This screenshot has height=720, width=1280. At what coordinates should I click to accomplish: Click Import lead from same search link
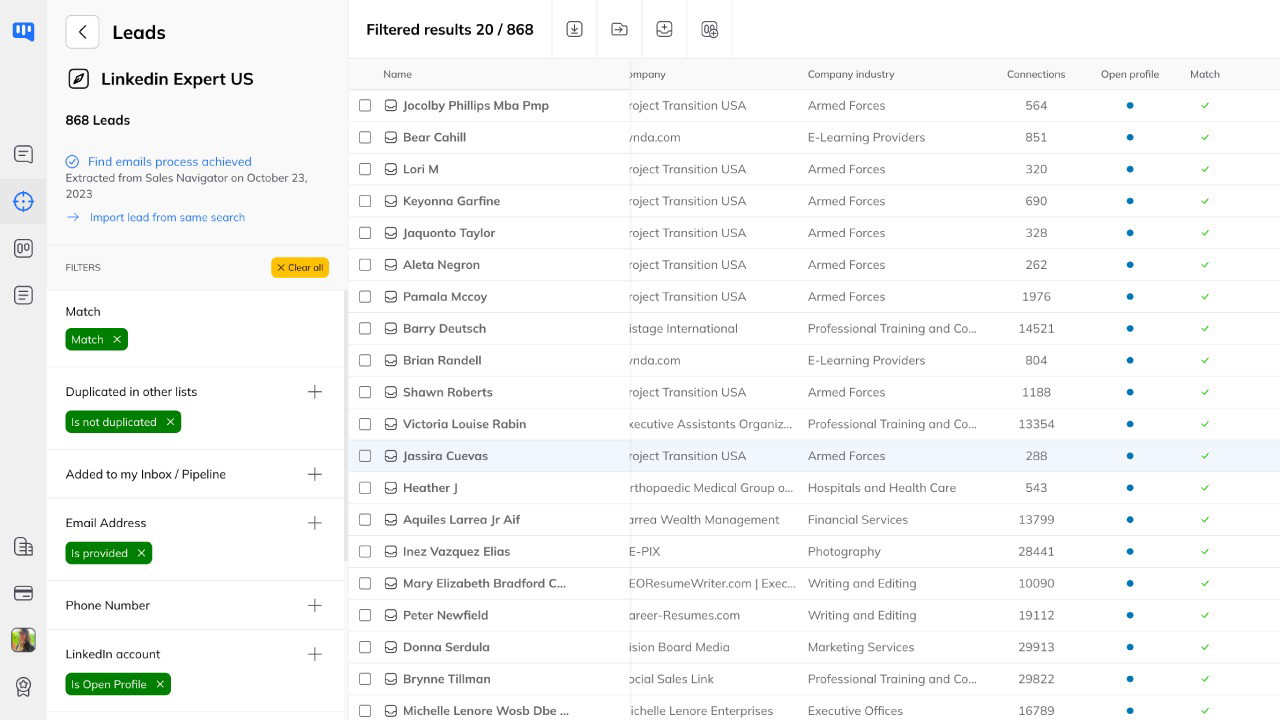[167, 217]
